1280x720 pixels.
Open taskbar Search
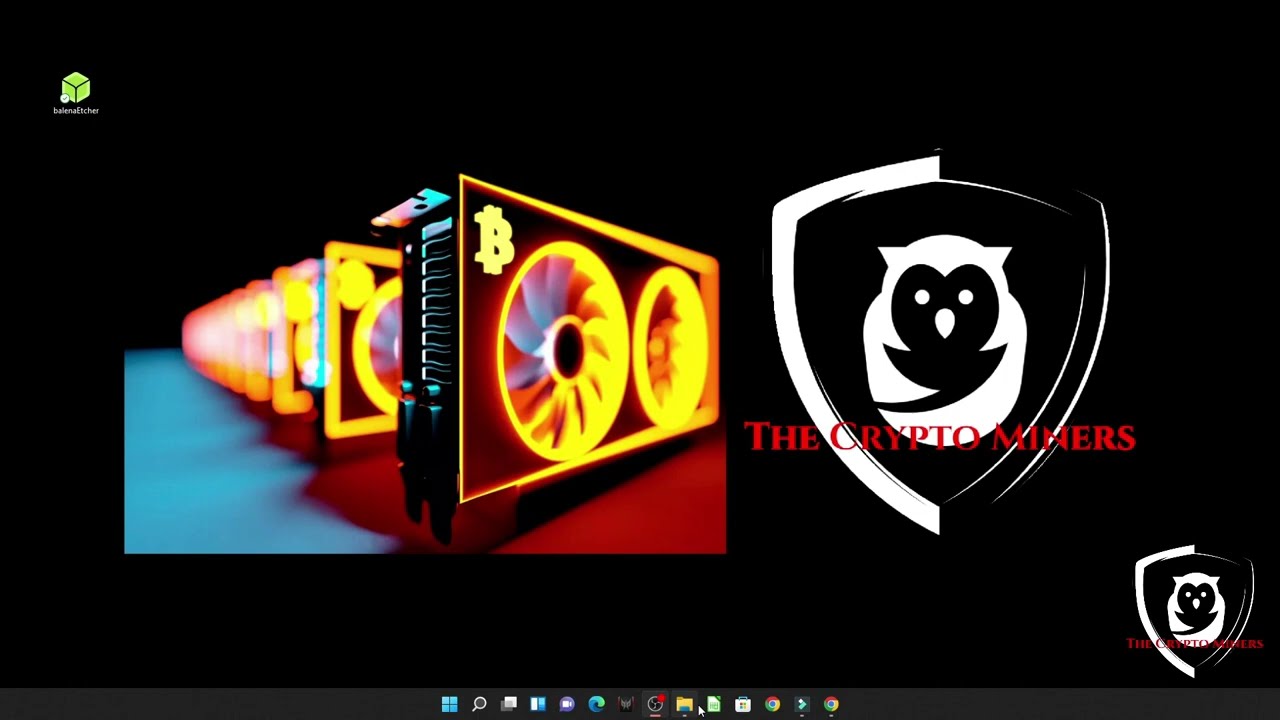click(479, 704)
